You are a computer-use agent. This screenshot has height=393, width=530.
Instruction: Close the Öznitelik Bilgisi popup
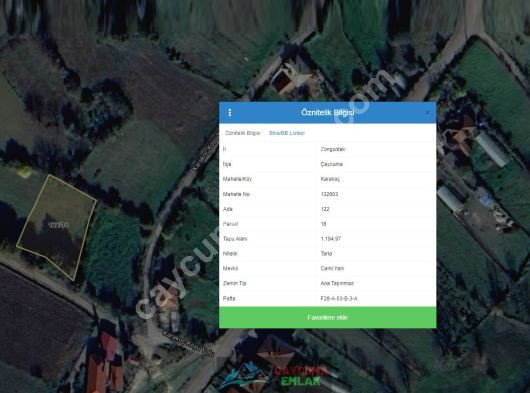pyautogui.click(x=428, y=113)
